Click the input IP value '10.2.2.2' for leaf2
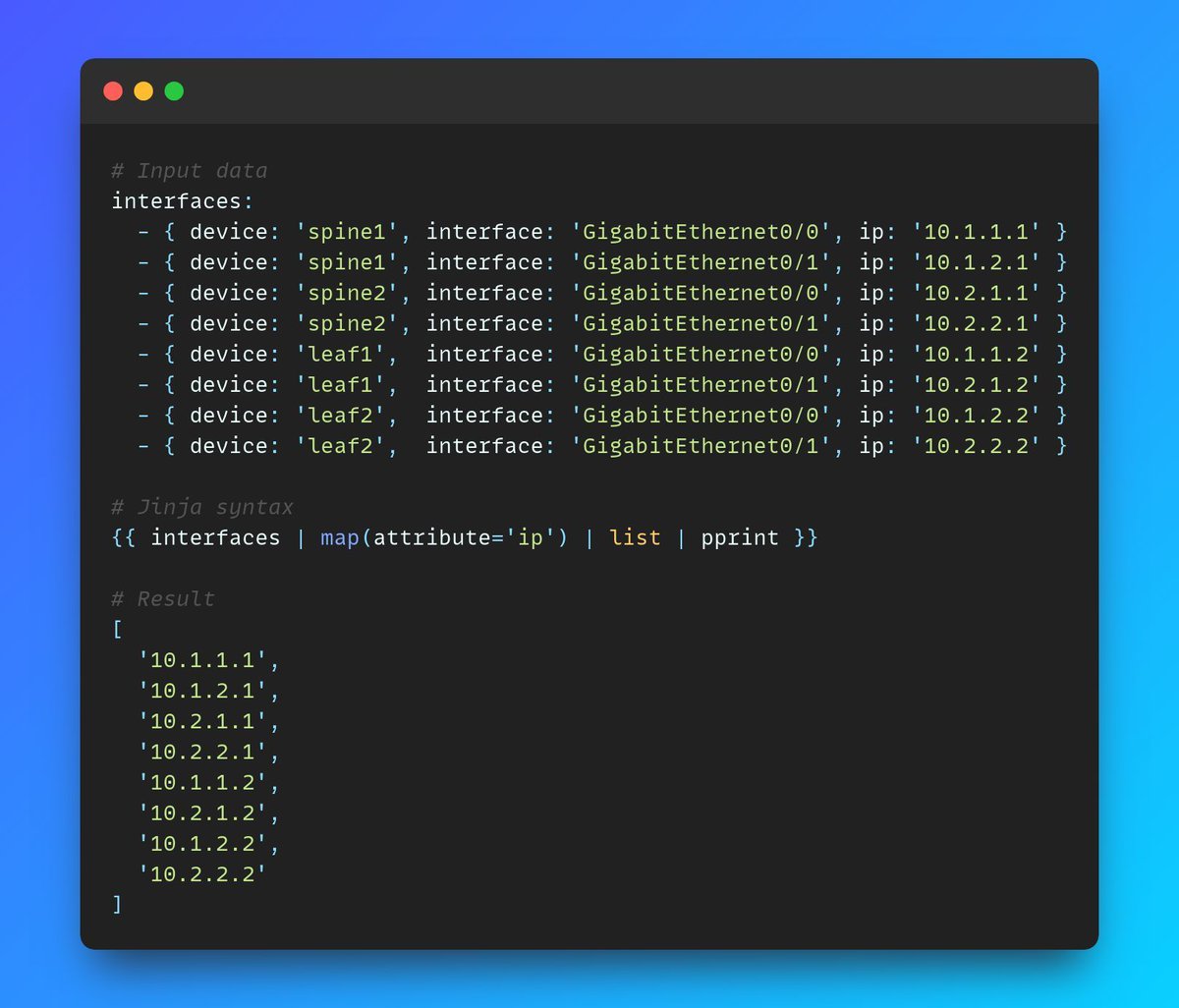Viewport: 1179px width, 1008px height. point(977,446)
